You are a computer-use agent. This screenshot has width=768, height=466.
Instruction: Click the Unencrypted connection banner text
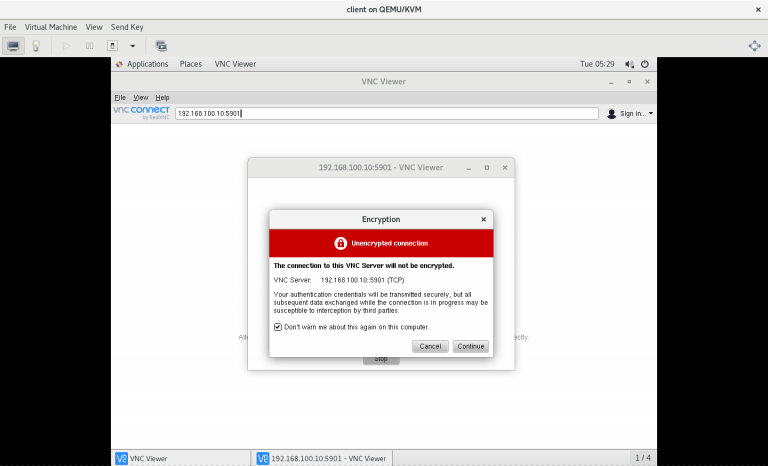tap(389, 244)
